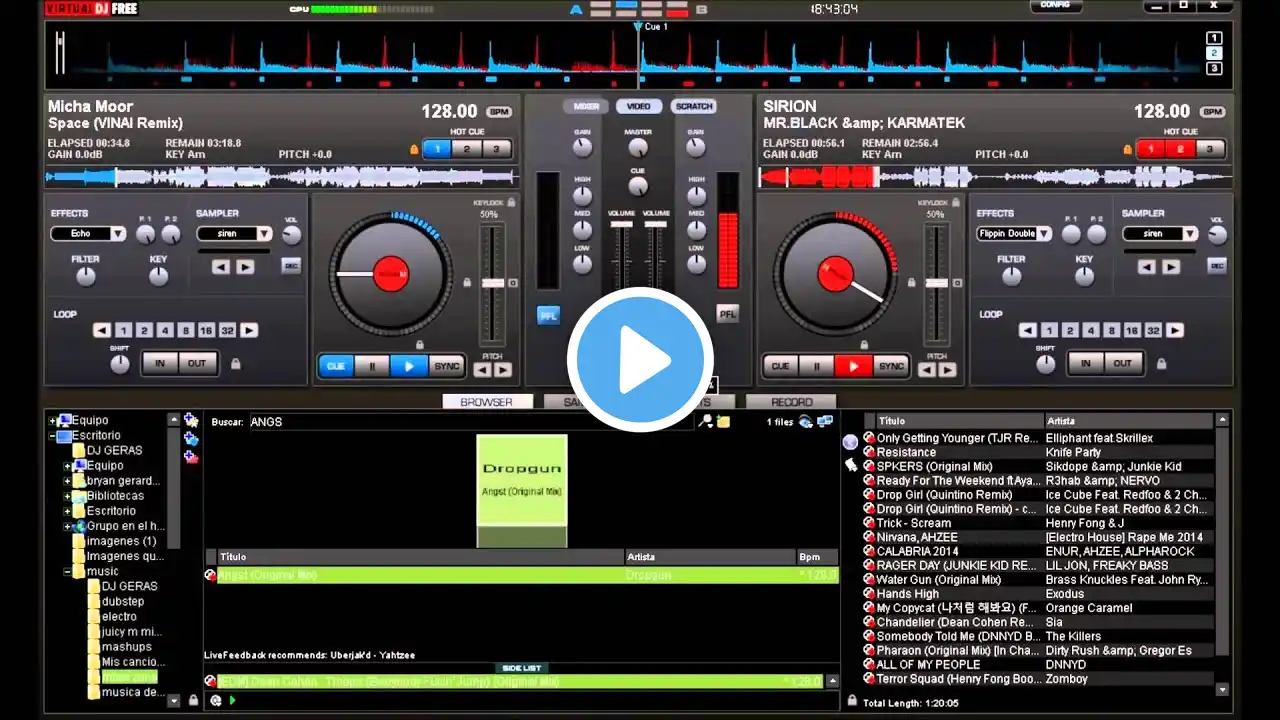Lock the right deck loop with its padlock
The width and height of the screenshot is (1280, 720).
[x=1161, y=364]
